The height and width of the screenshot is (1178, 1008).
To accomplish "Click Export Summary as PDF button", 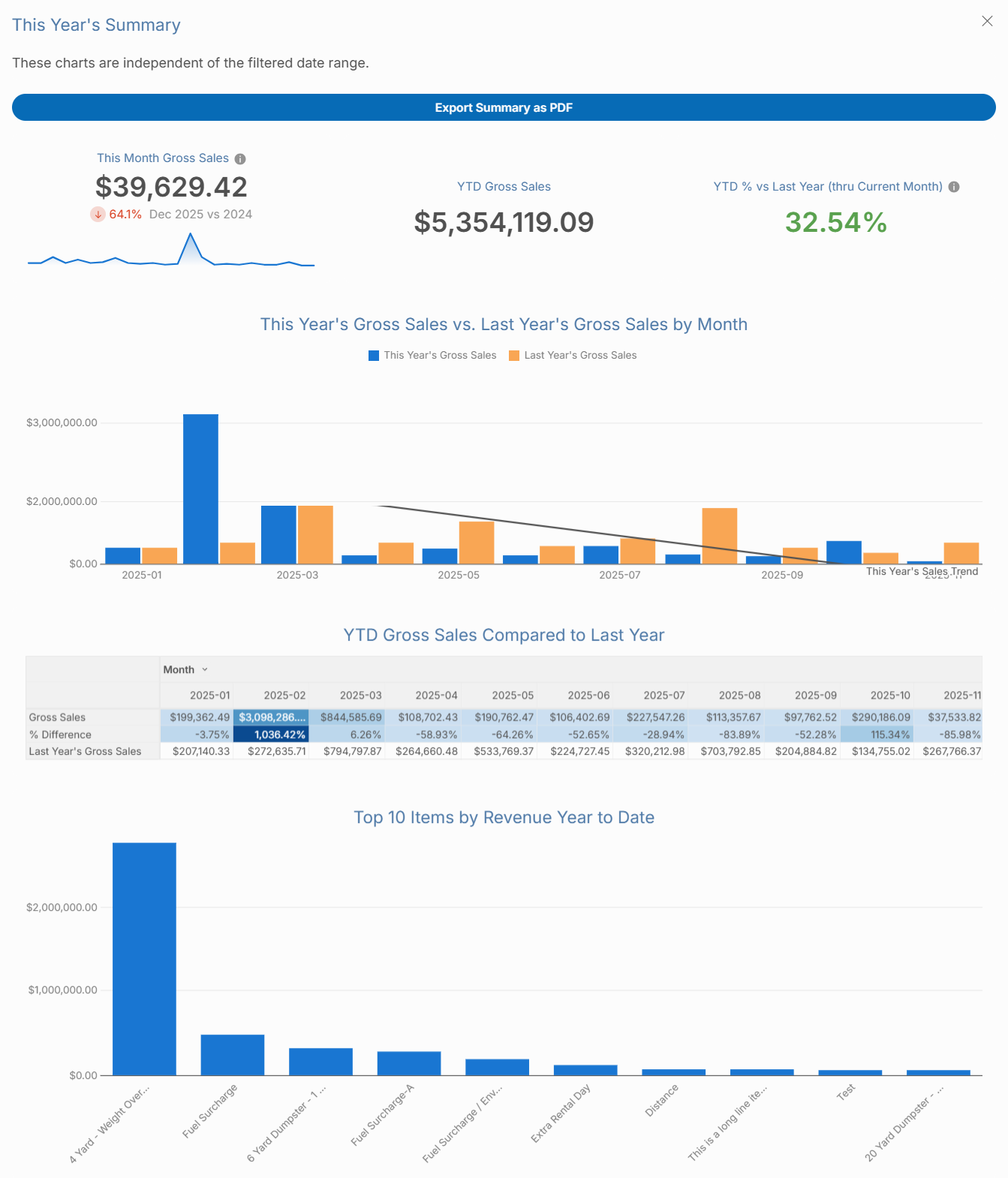I will click(504, 107).
